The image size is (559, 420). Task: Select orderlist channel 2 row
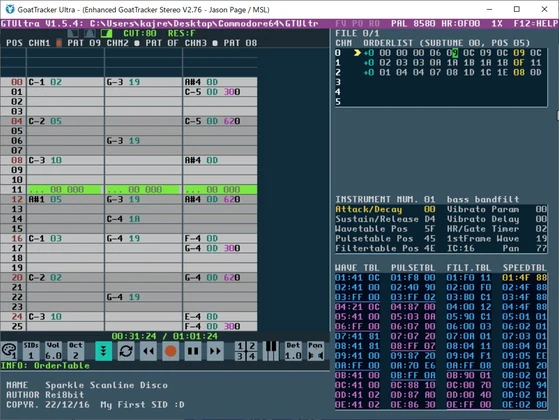click(x=441, y=72)
